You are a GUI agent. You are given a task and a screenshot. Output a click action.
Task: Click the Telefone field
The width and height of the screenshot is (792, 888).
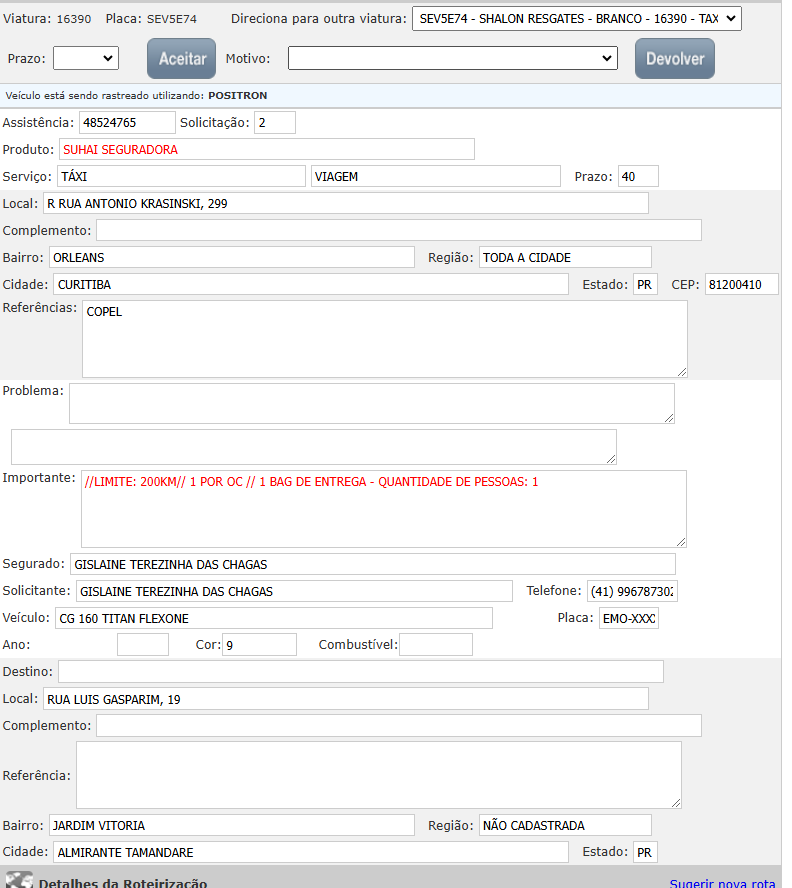point(631,591)
